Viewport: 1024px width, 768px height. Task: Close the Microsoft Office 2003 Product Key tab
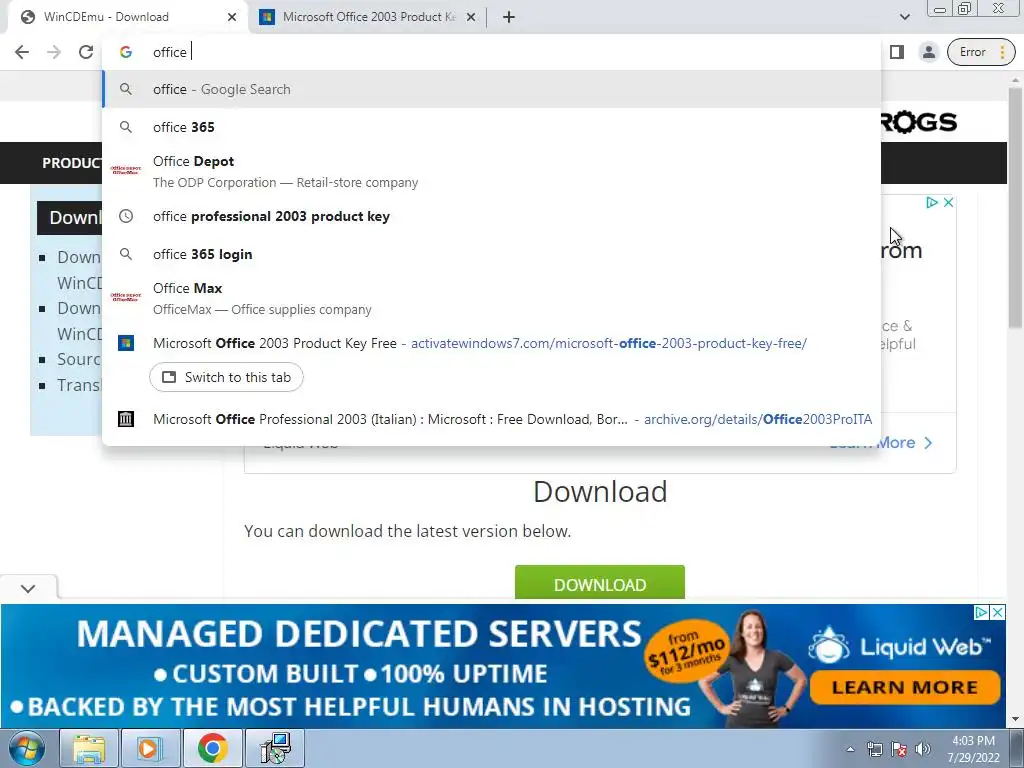471,17
